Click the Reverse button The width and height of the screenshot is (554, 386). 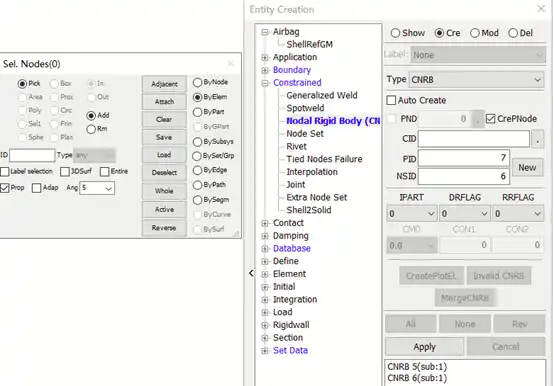[164, 228]
